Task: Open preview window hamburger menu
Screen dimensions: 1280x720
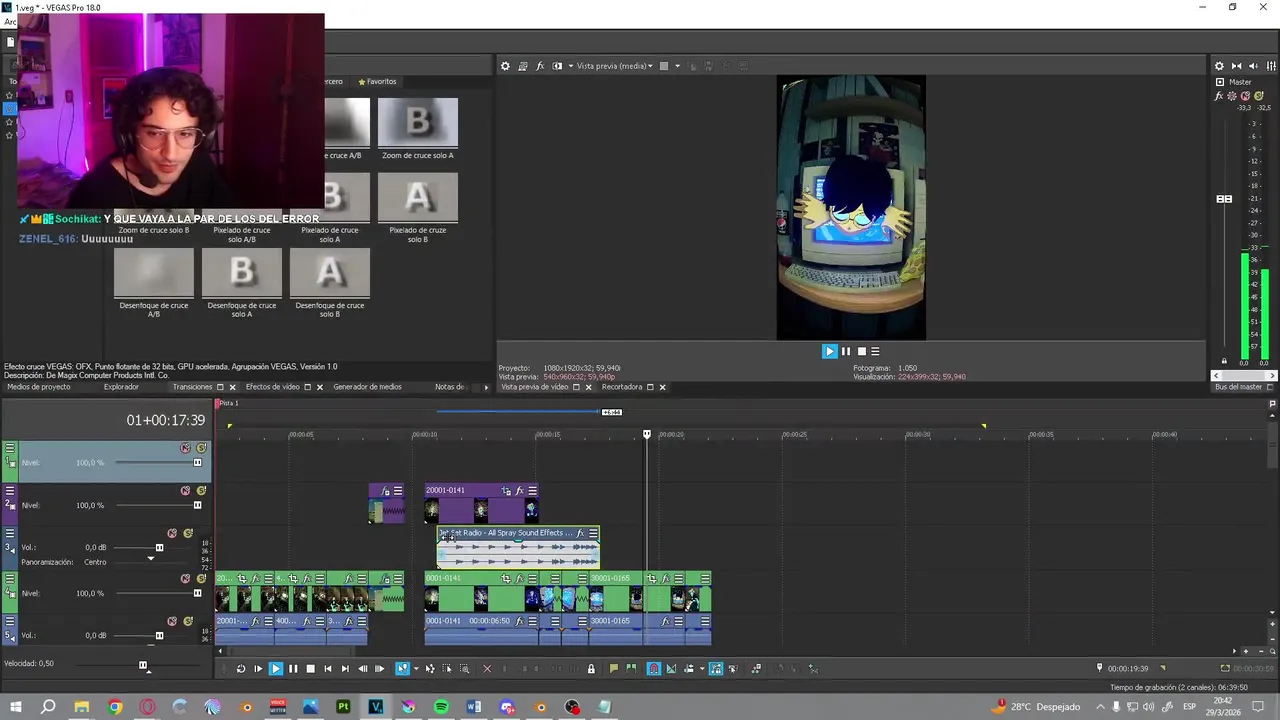Action: click(875, 351)
